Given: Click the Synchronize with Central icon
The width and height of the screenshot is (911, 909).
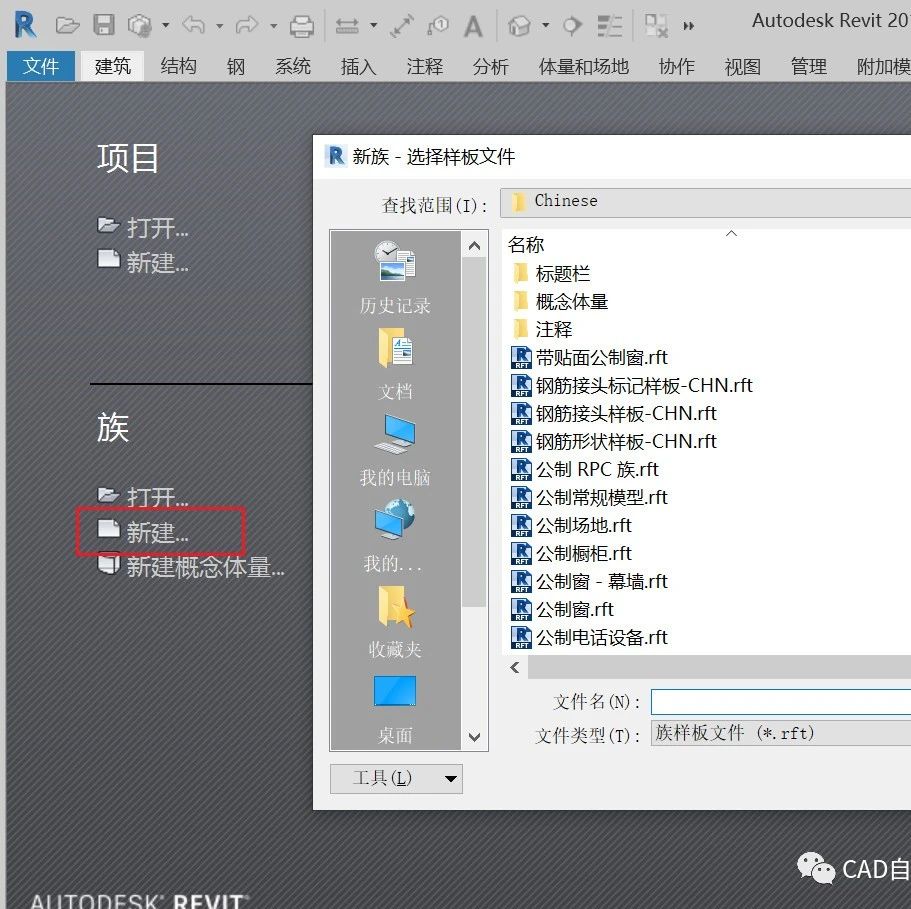Looking at the screenshot, I should [x=139, y=25].
